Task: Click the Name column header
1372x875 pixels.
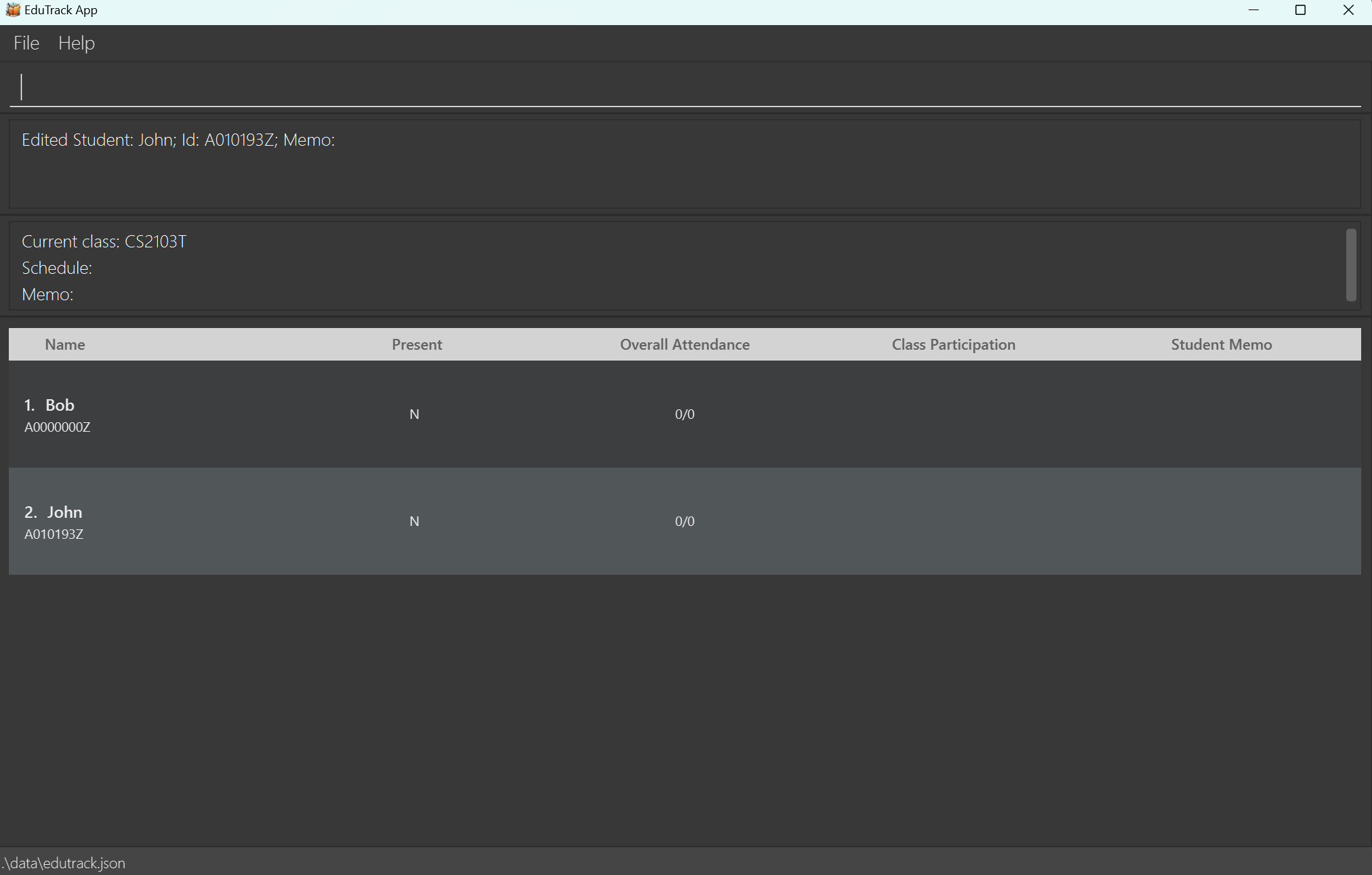Action: coord(65,344)
